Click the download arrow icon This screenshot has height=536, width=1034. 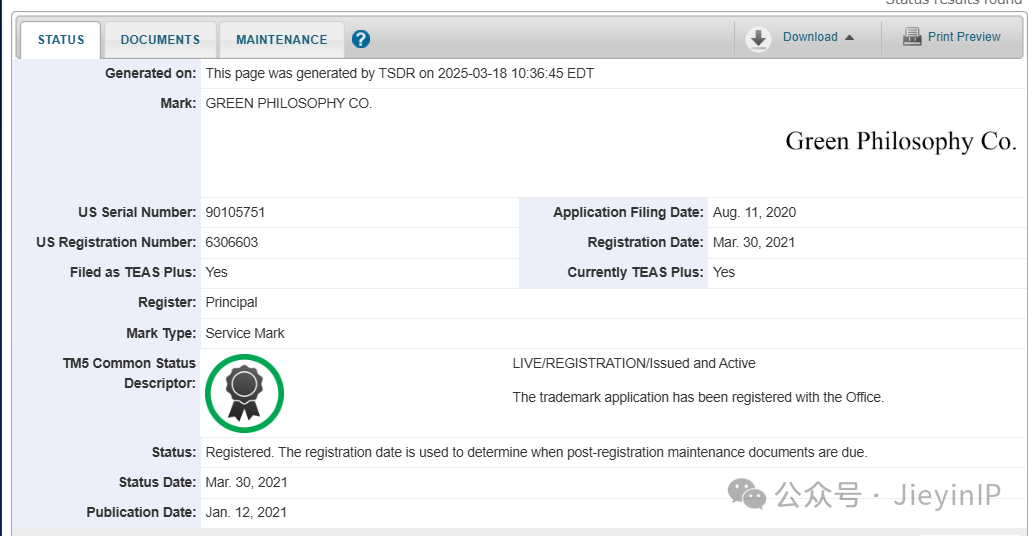[x=758, y=39]
